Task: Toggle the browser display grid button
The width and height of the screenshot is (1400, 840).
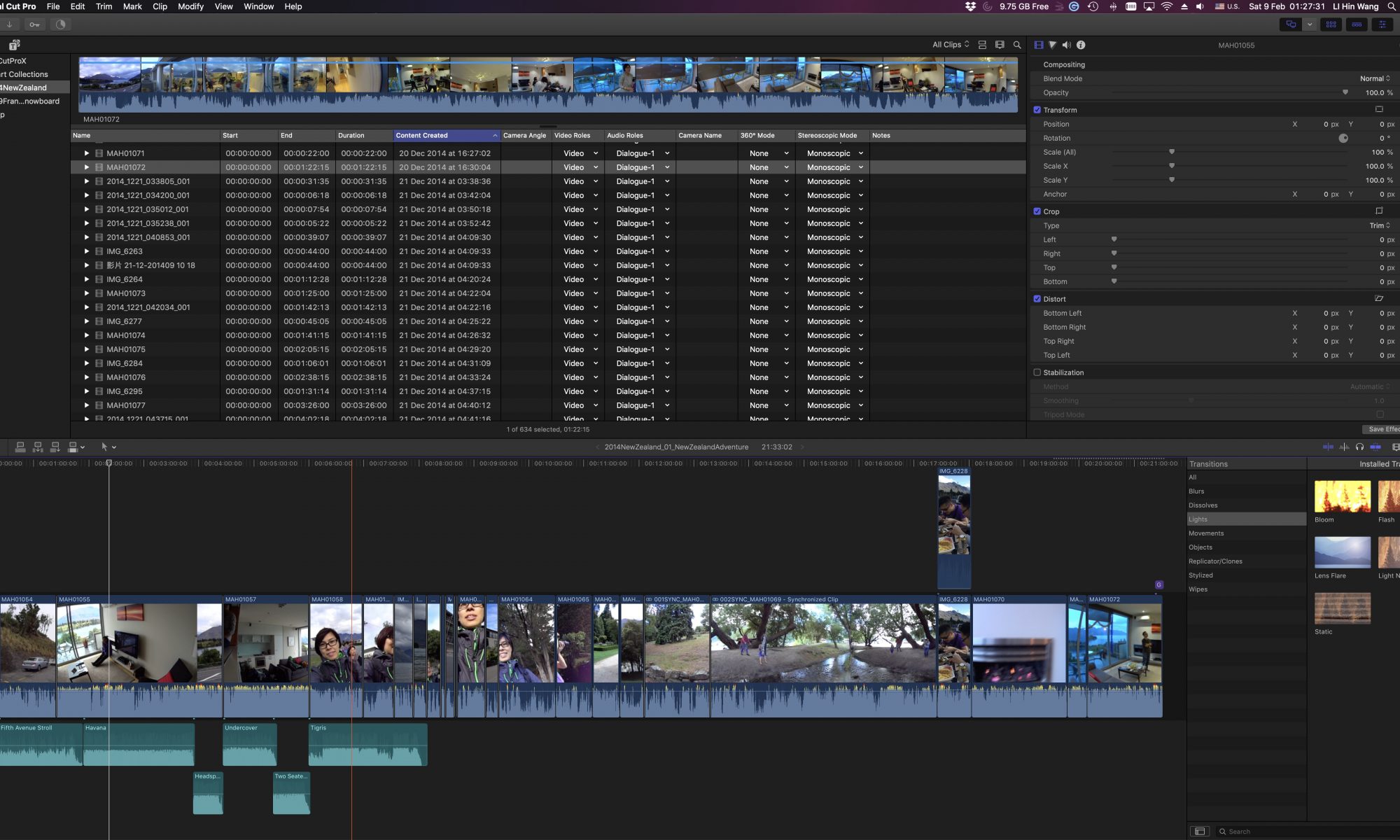Action: click(1331, 24)
